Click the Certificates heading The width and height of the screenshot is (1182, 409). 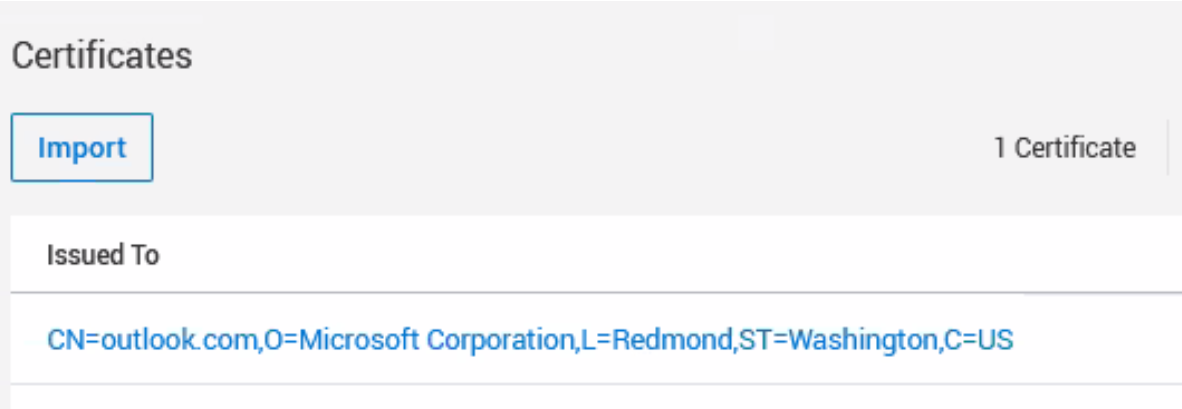(x=101, y=56)
